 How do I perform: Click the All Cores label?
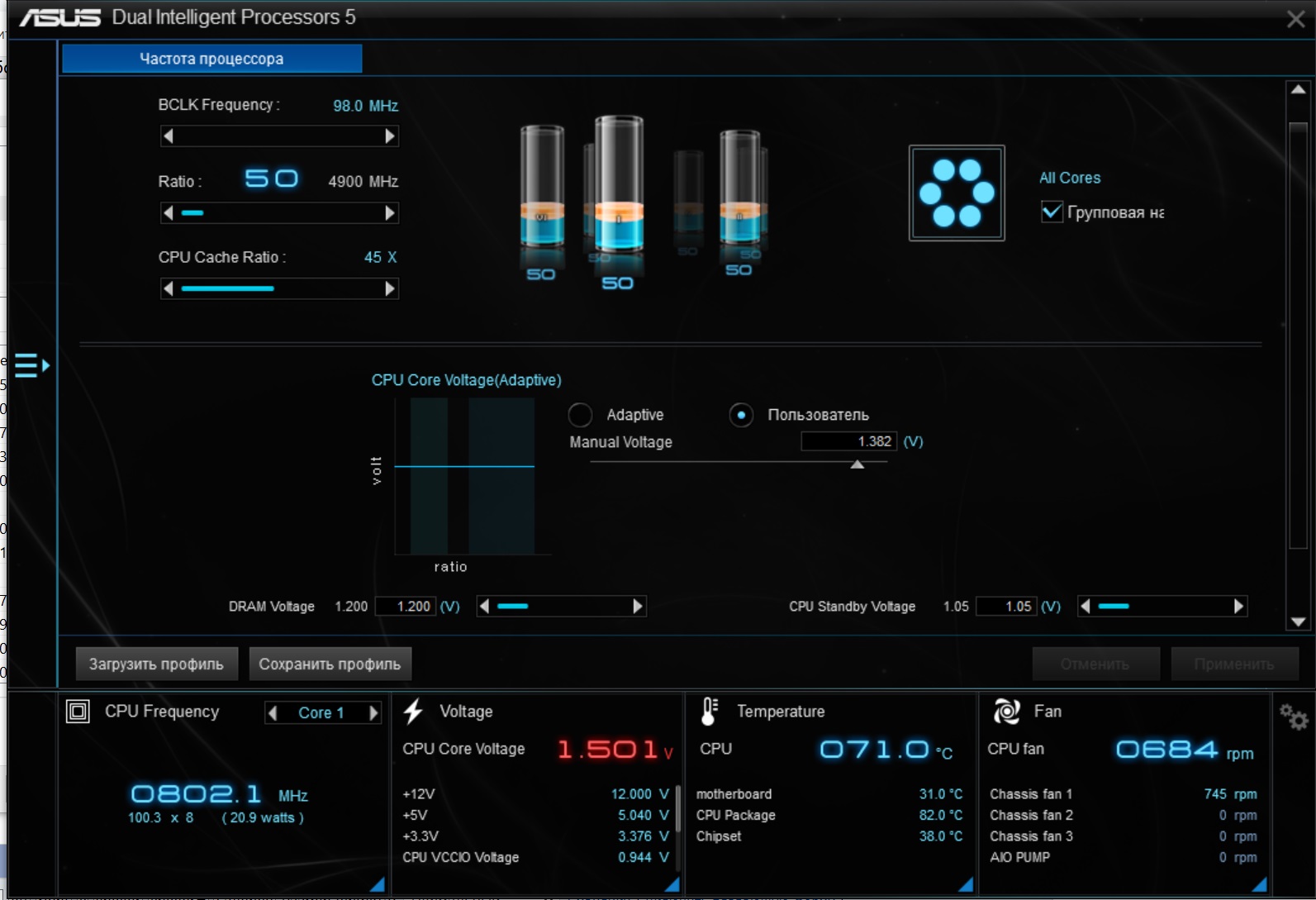(1070, 178)
